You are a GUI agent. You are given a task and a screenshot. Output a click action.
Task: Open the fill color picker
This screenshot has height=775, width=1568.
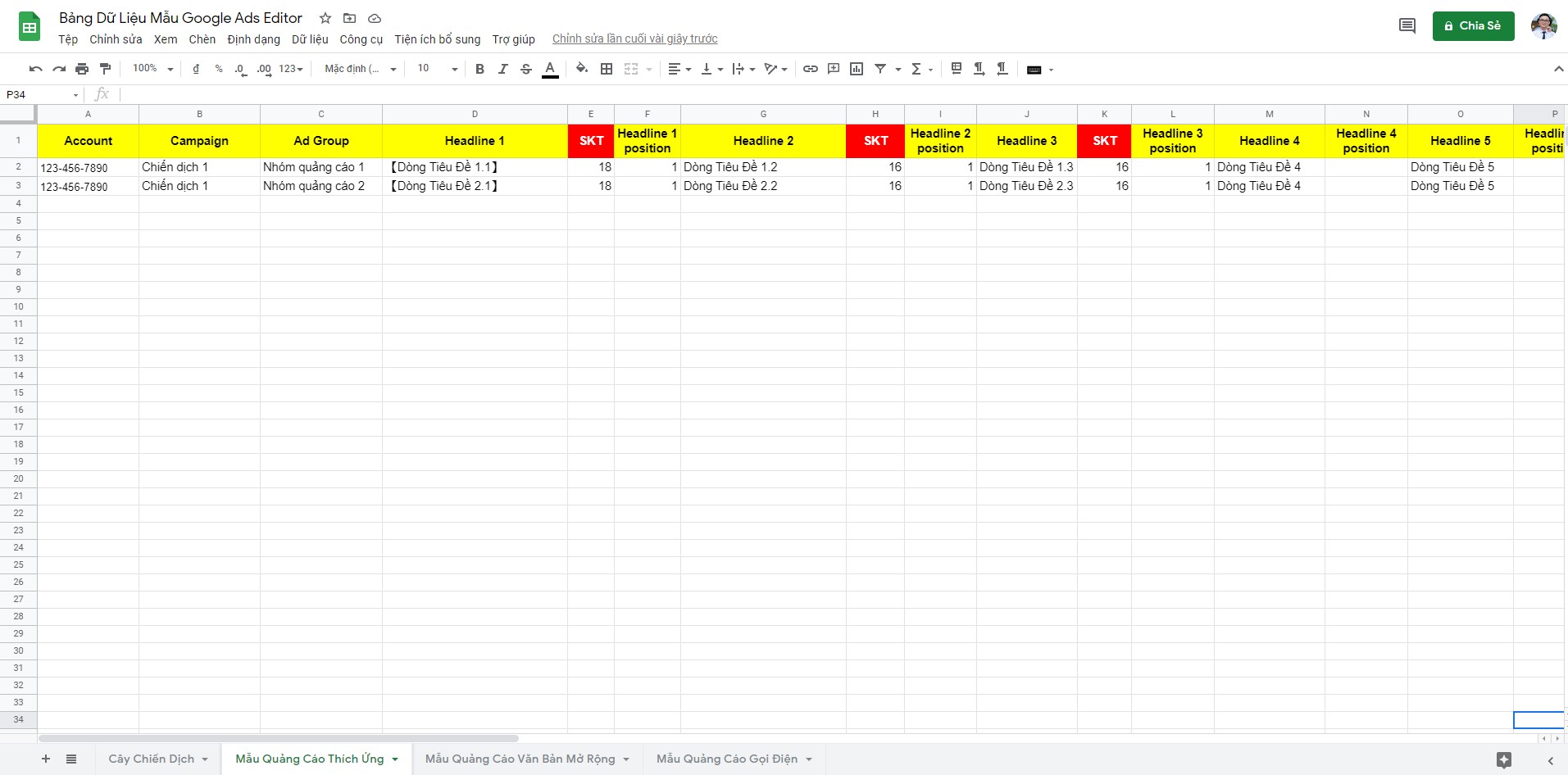coord(582,69)
